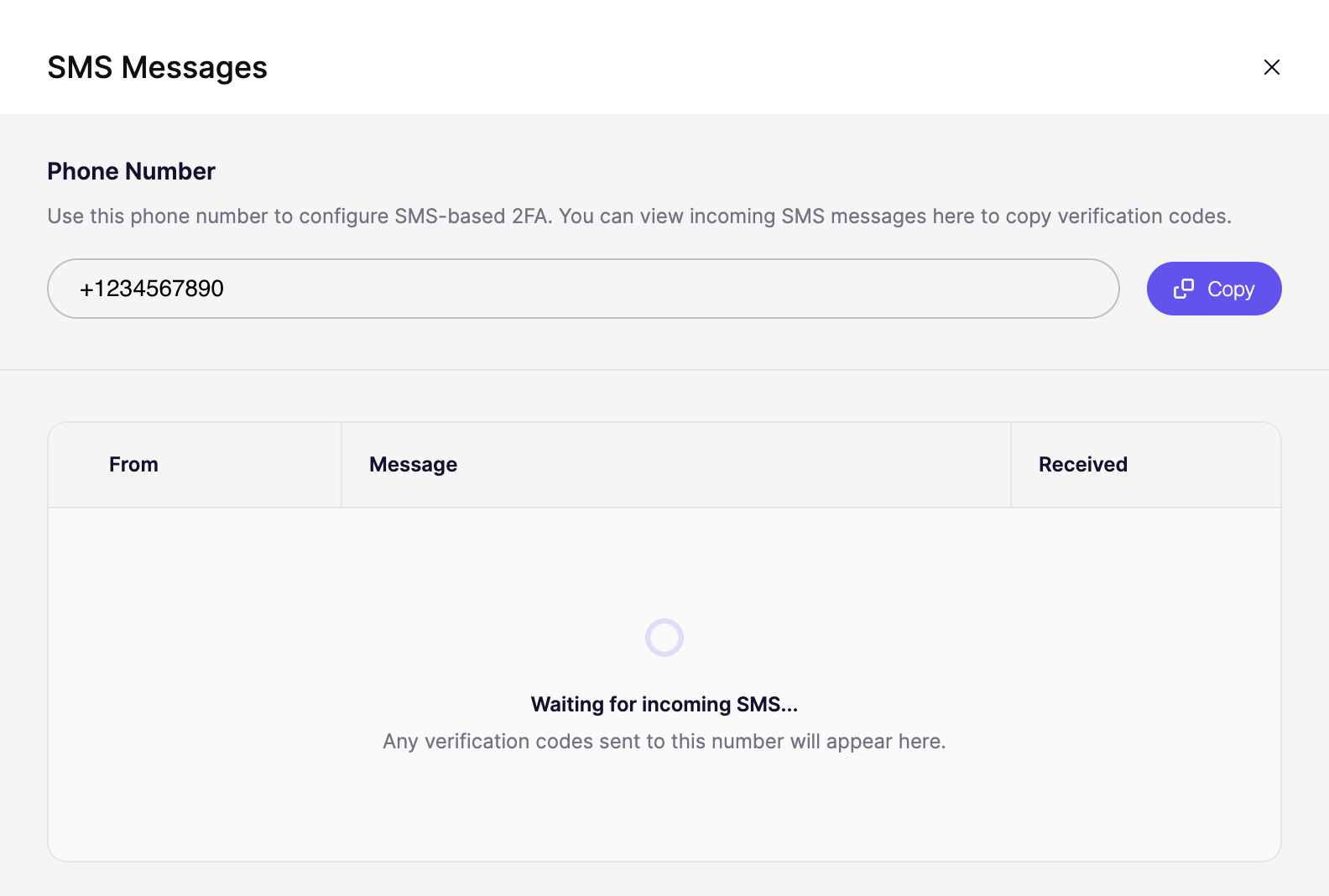Click the From column header
Screen dimensions: 1329x896
click(133, 465)
